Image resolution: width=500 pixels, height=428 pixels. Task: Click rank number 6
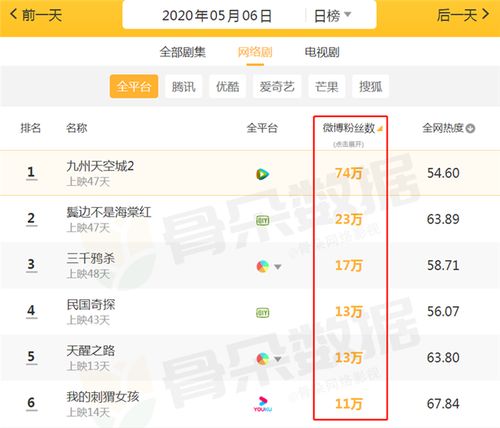coord(31,403)
